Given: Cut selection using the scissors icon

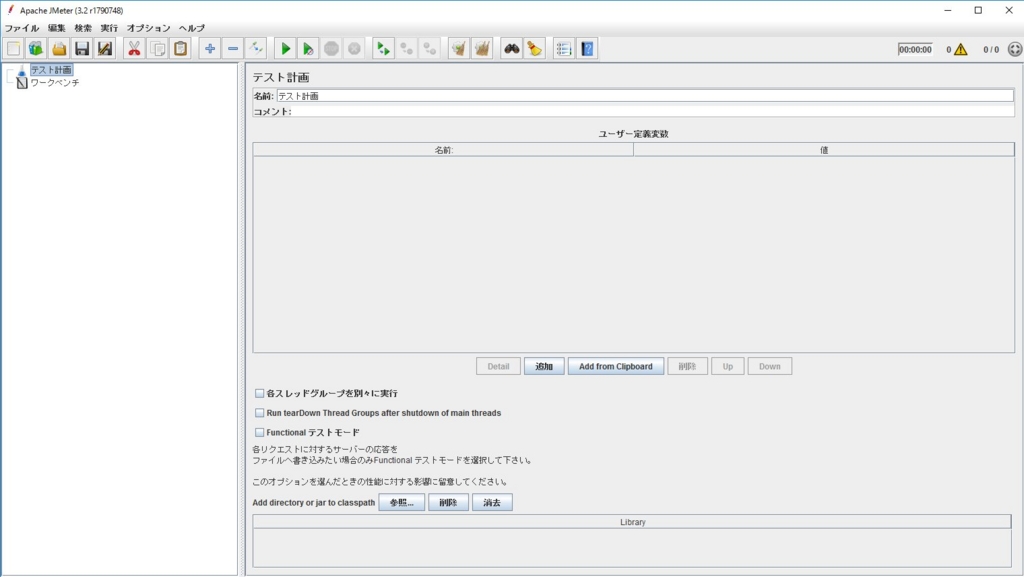Looking at the screenshot, I should pyautogui.click(x=134, y=49).
